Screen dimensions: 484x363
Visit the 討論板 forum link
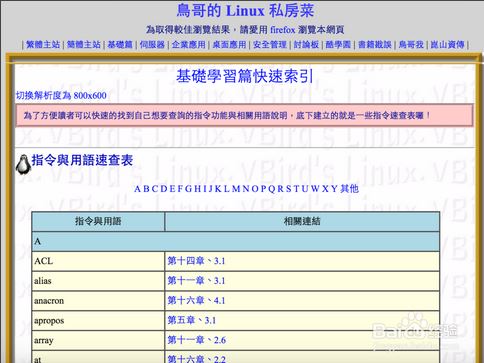click(x=306, y=44)
